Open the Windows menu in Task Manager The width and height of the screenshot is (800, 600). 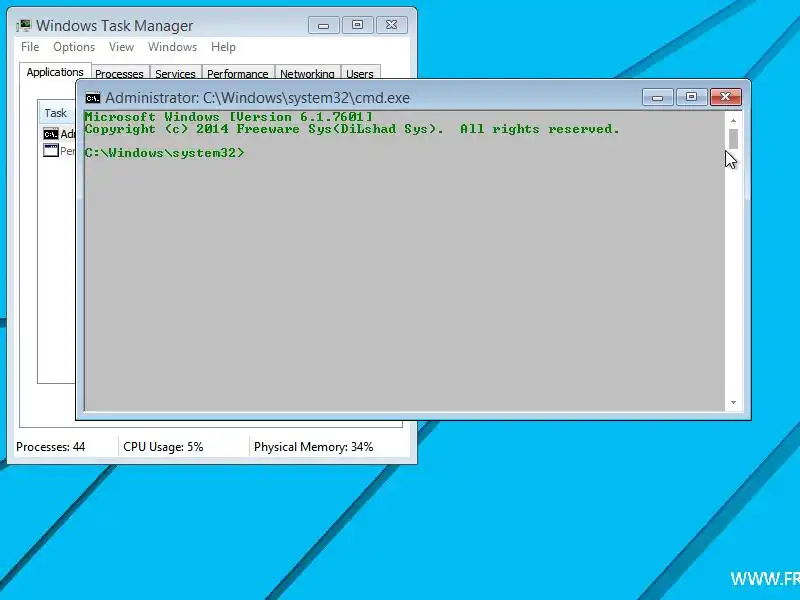tap(172, 47)
